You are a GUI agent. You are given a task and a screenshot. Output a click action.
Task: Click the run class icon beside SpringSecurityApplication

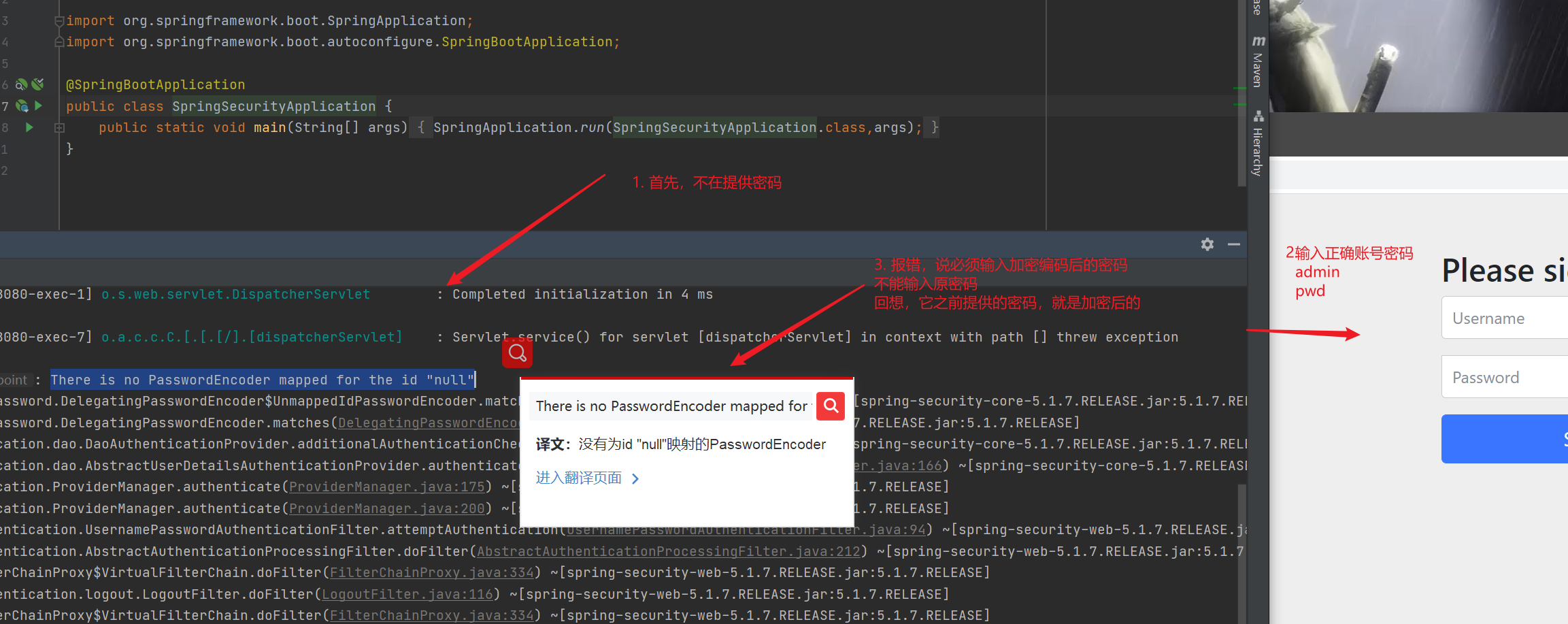click(x=39, y=106)
